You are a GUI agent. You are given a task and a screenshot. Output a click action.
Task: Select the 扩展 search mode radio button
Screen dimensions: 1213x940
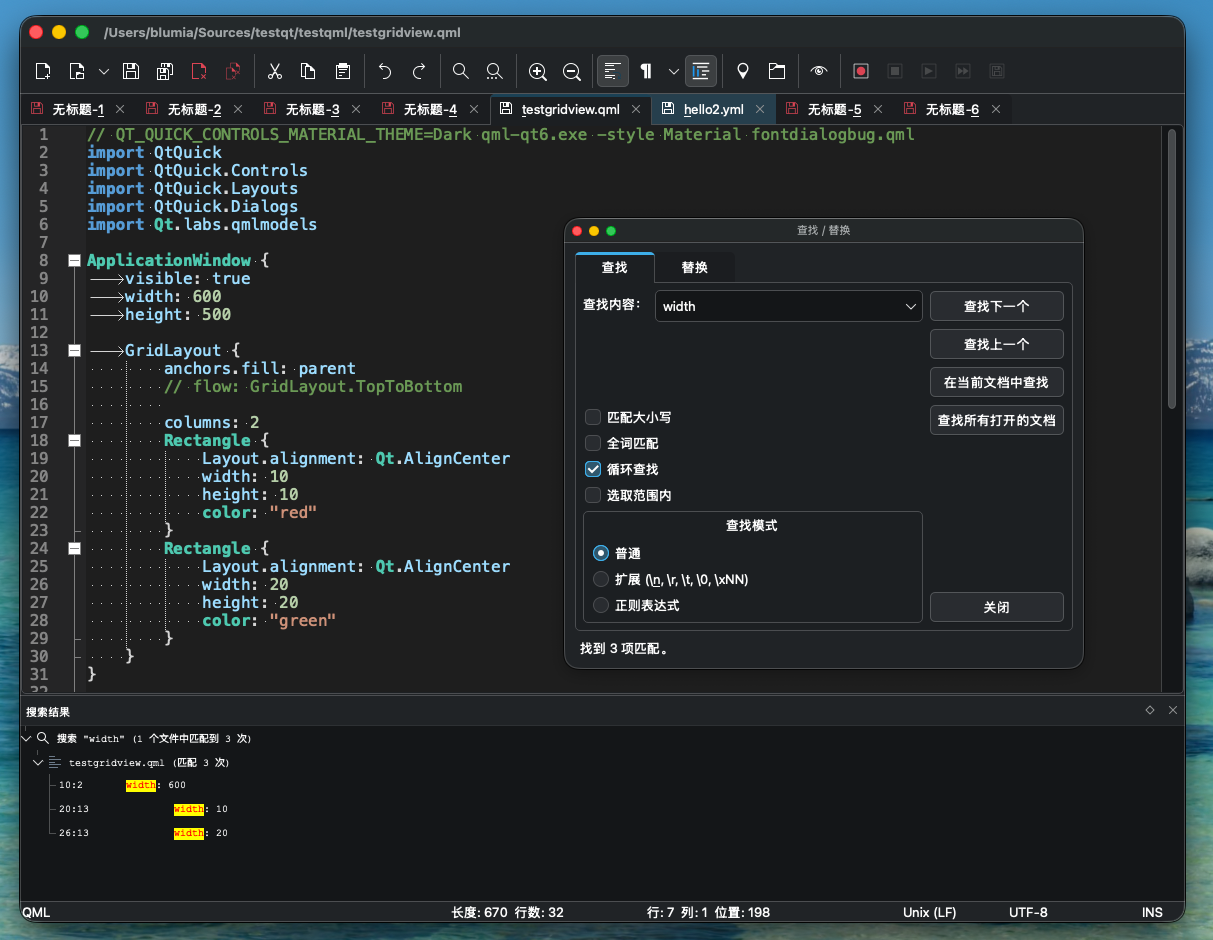(x=601, y=579)
